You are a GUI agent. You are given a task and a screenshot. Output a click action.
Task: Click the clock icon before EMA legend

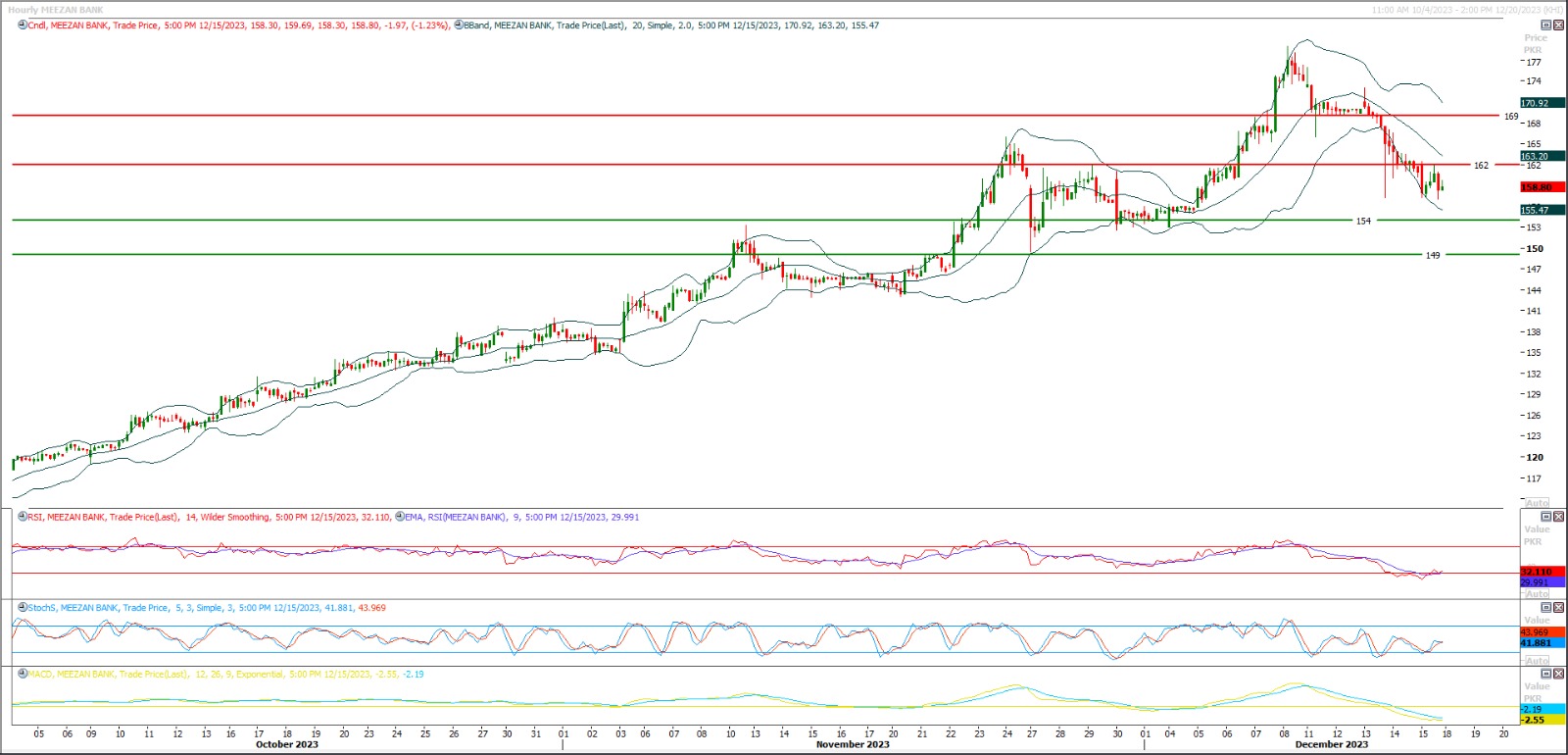(x=400, y=517)
